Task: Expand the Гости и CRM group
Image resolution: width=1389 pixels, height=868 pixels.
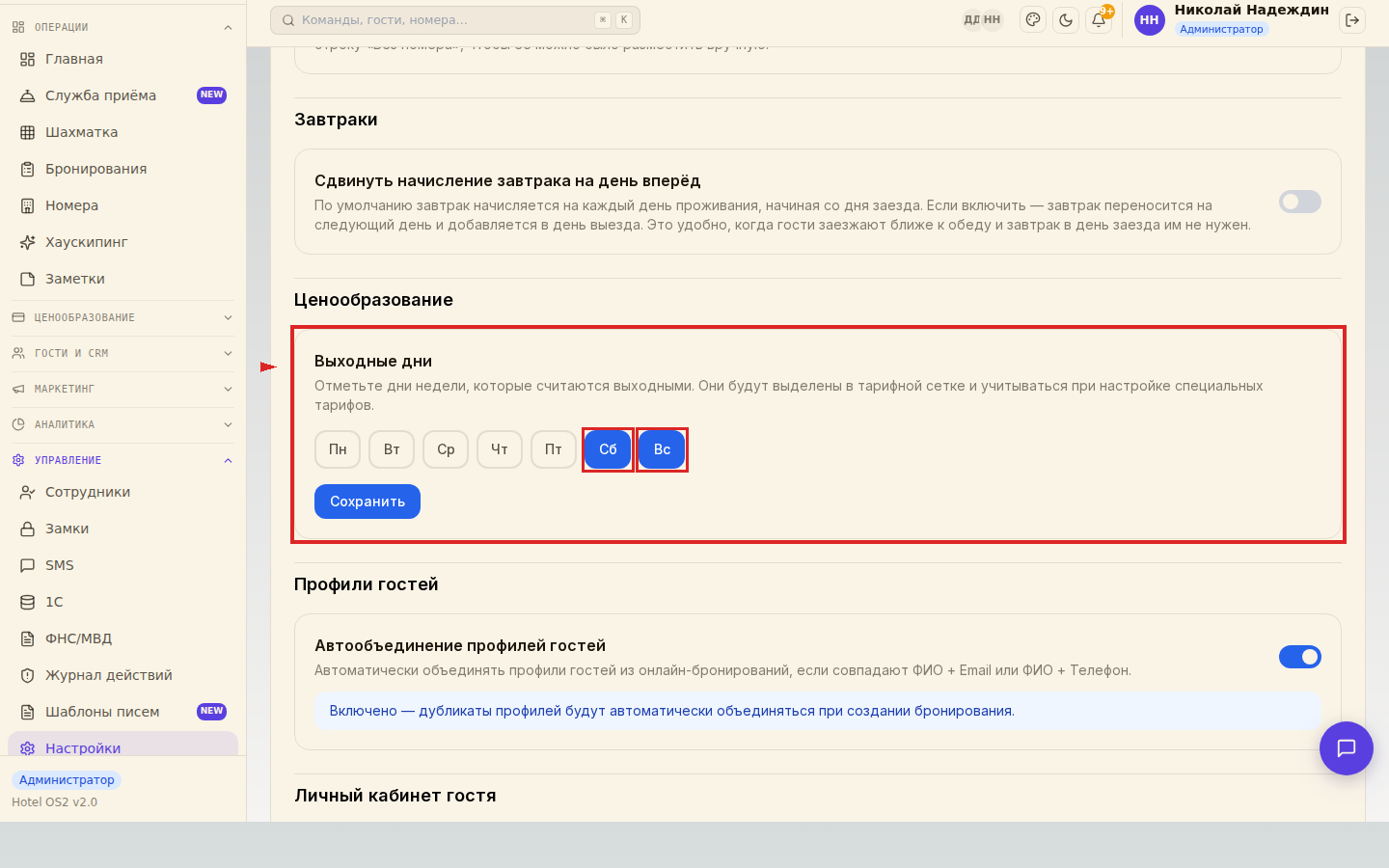Action: (123, 353)
